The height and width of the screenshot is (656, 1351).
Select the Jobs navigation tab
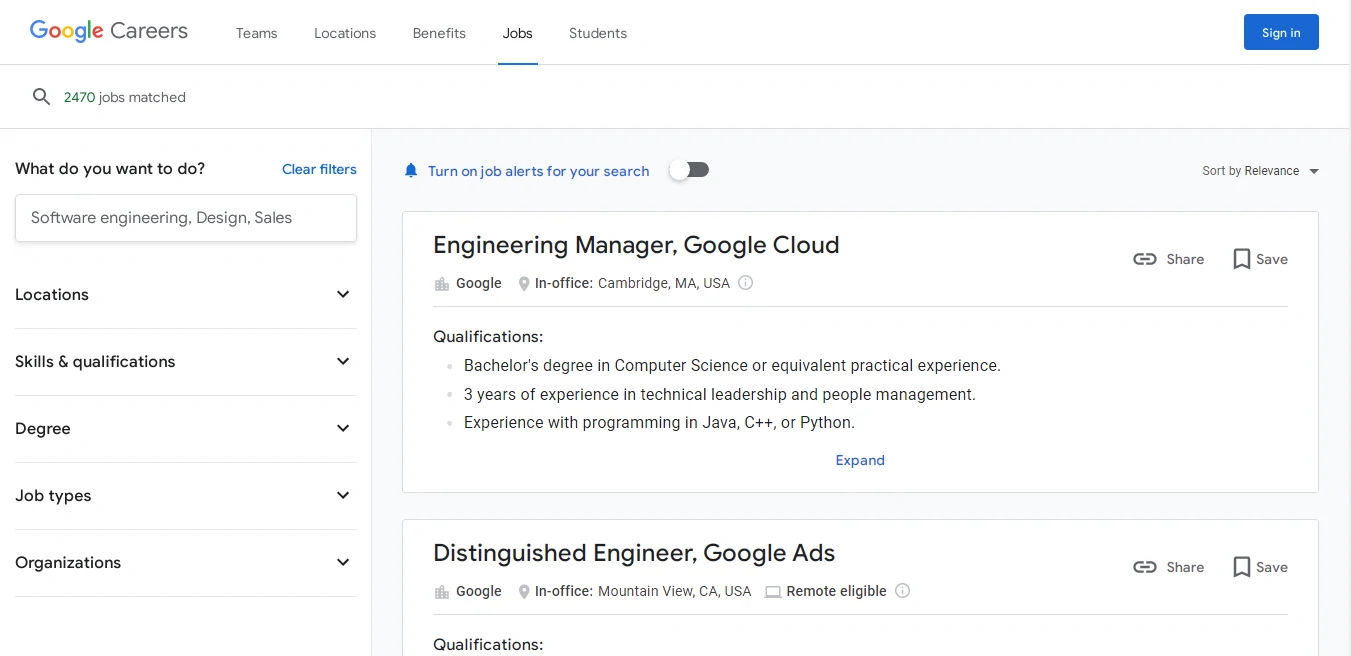click(518, 33)
